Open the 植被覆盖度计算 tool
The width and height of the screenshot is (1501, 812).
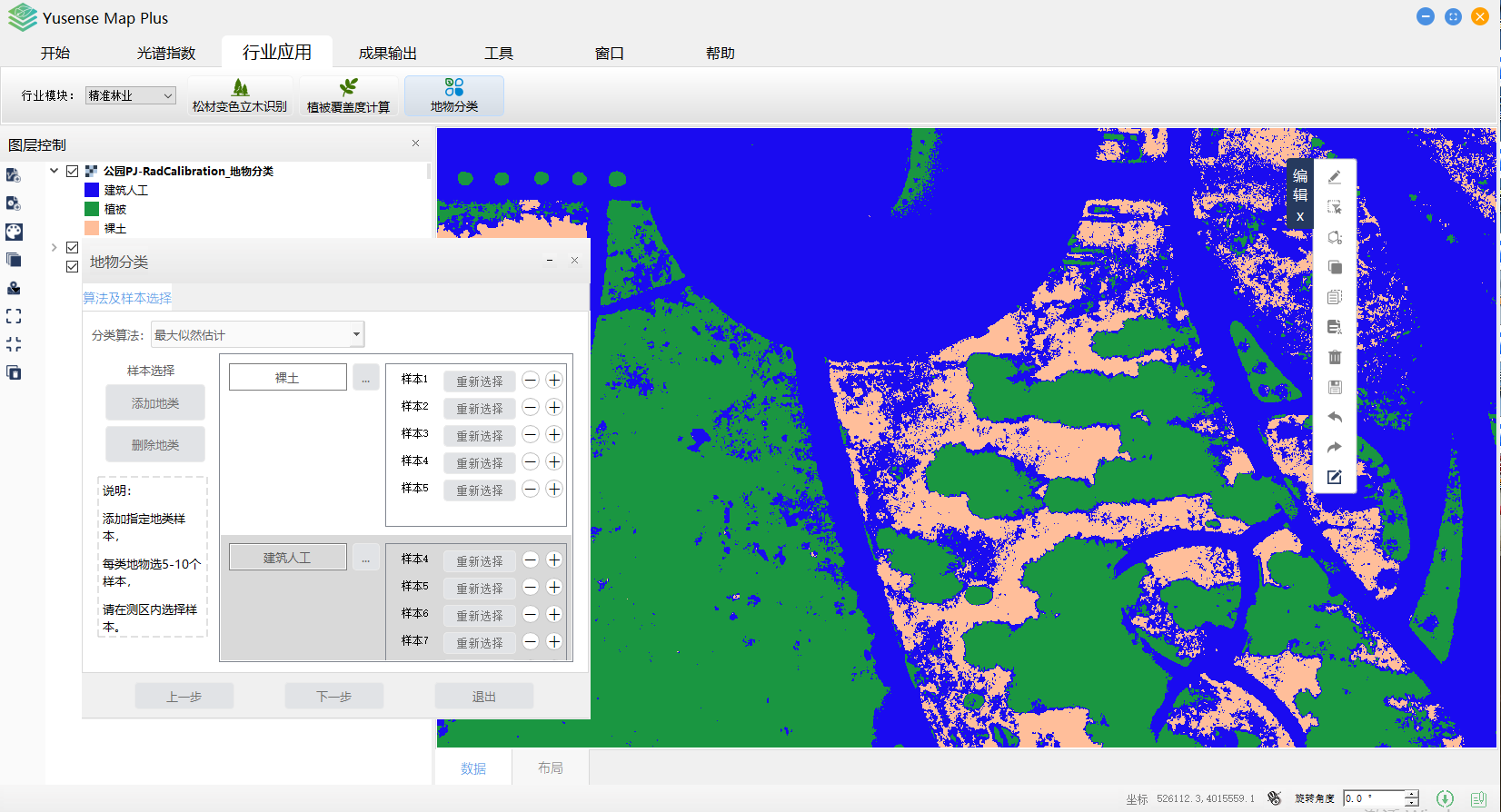click(348, 95)
